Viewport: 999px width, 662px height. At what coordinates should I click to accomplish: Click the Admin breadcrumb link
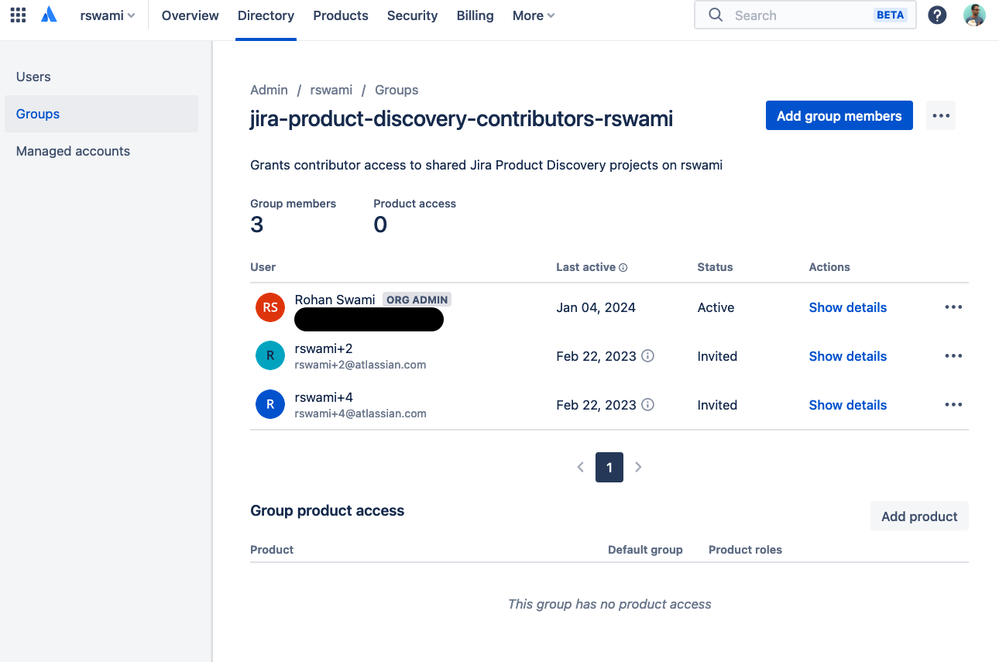[x=269, y=90]
